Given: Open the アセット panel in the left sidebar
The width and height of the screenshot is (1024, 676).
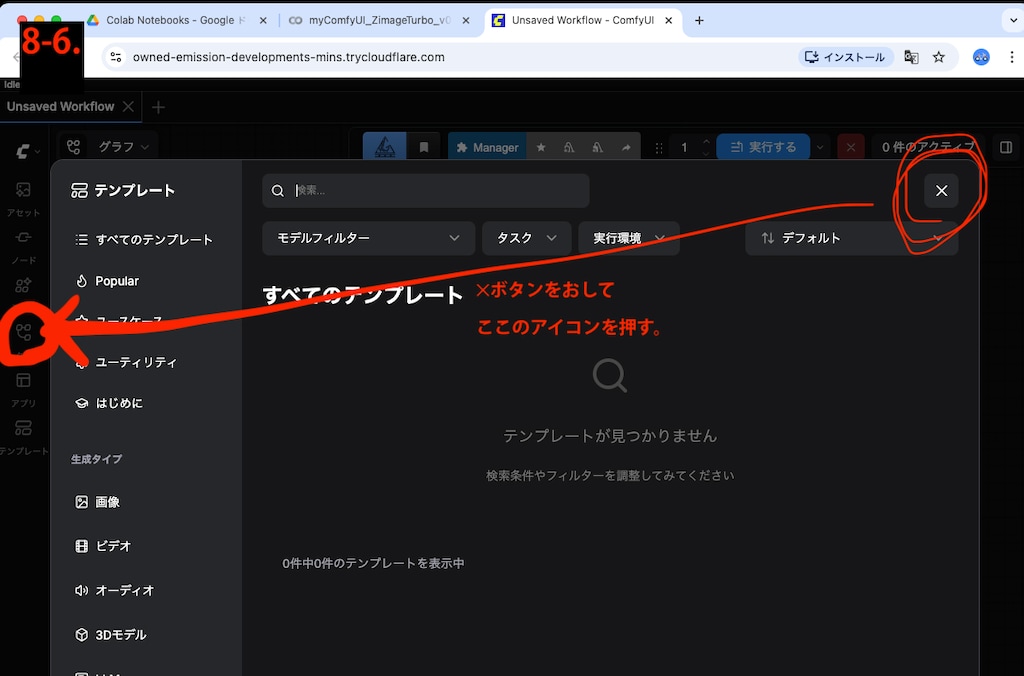Looking at the screenshot, I should point(22,189).
